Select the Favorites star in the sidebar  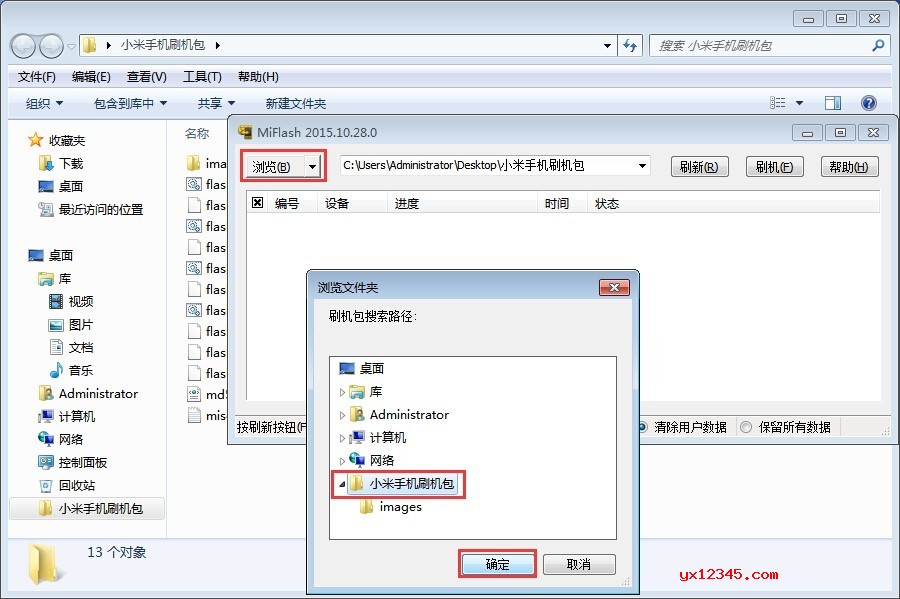[x=36, y=140]
